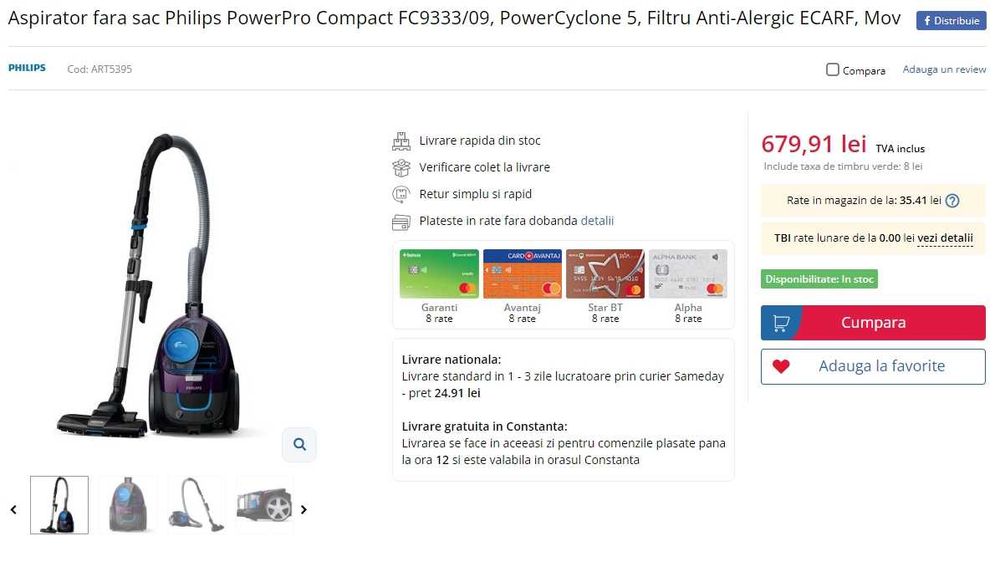Viewport: 1000px width, 567px height.
Task: Click the shopping cart icon on Cumpara button
Action: coord(782,323)
